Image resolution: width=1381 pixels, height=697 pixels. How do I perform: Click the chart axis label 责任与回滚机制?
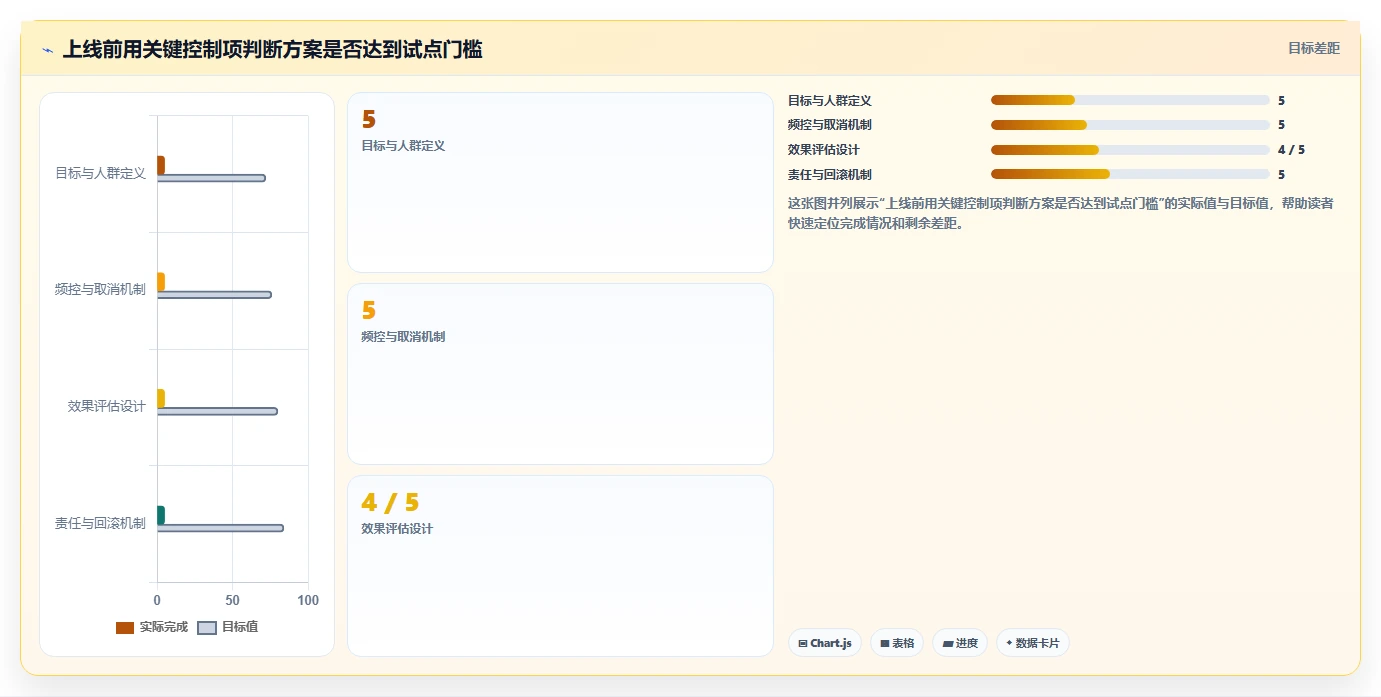tap(100, 523)
